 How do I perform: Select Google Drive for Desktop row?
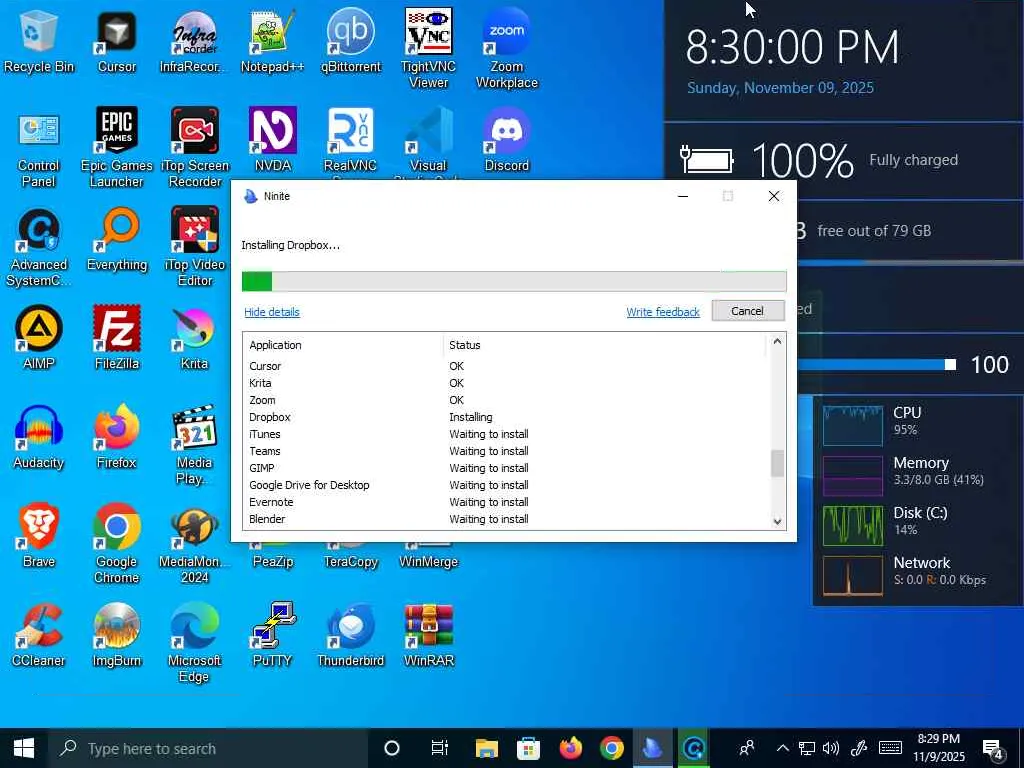pyautogui.click(x=506, y=485)
